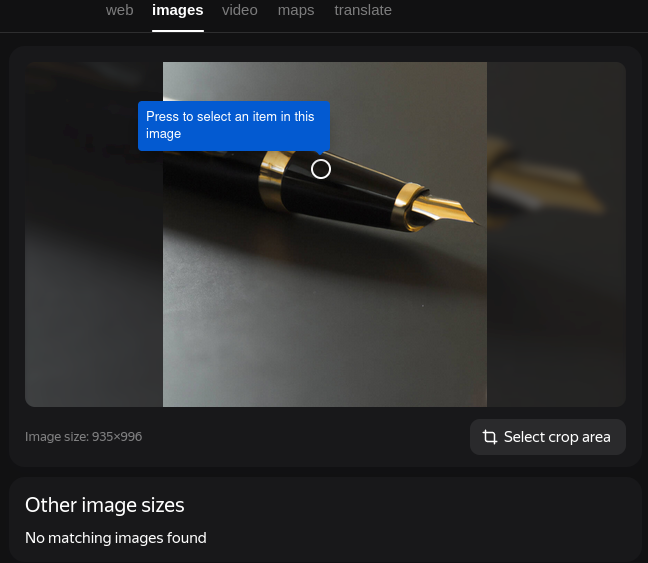Go to the maps tab

(296, 10)
